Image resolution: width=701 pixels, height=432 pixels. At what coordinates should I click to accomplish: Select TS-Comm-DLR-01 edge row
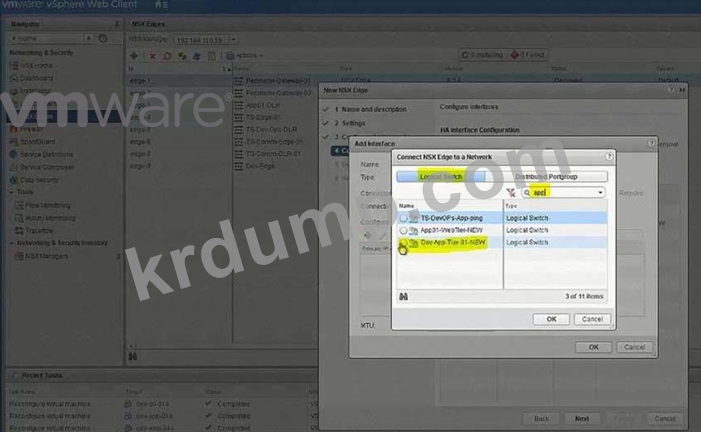click(273, 154)
